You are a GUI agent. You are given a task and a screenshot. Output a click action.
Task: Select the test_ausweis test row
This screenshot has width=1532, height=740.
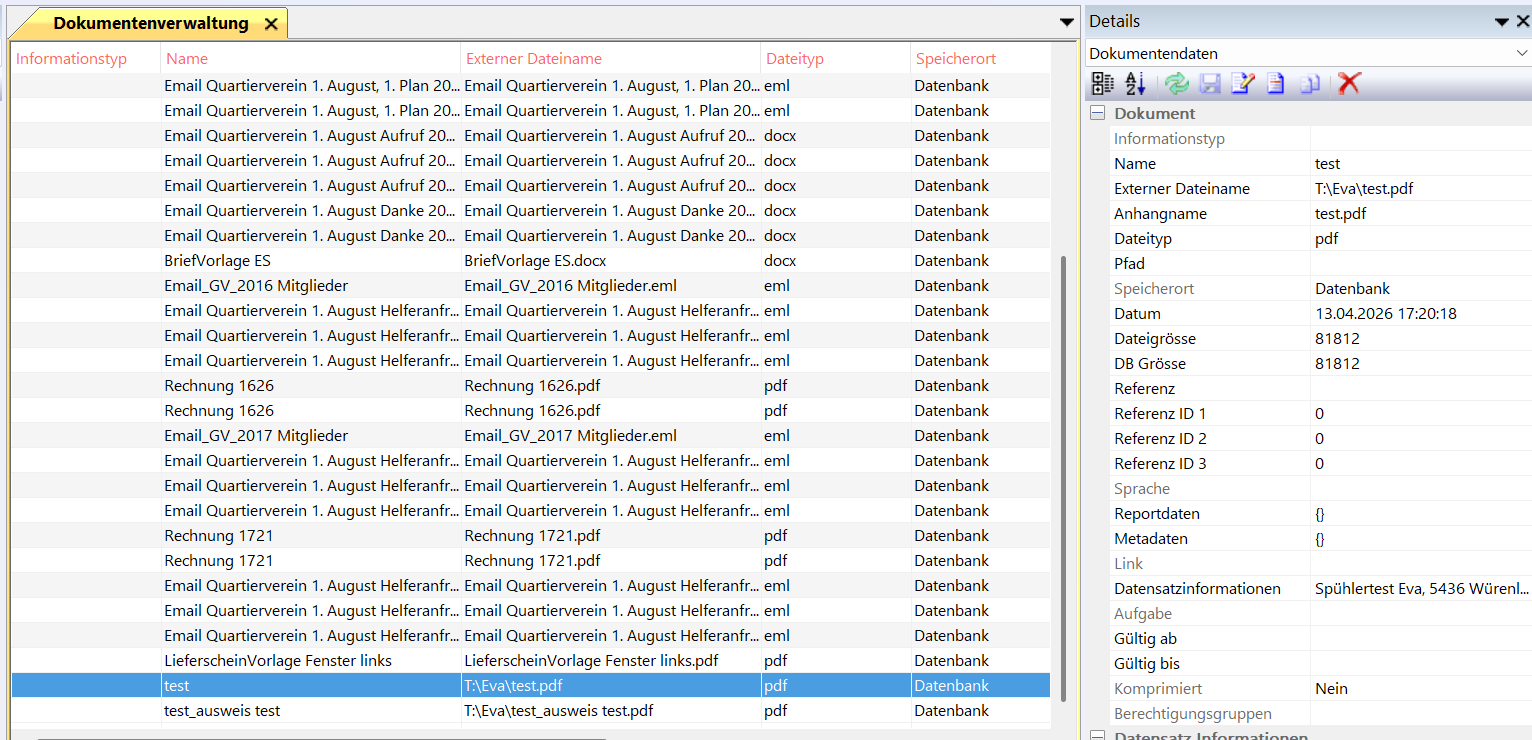pyautogui.click(x=531, y=711)
